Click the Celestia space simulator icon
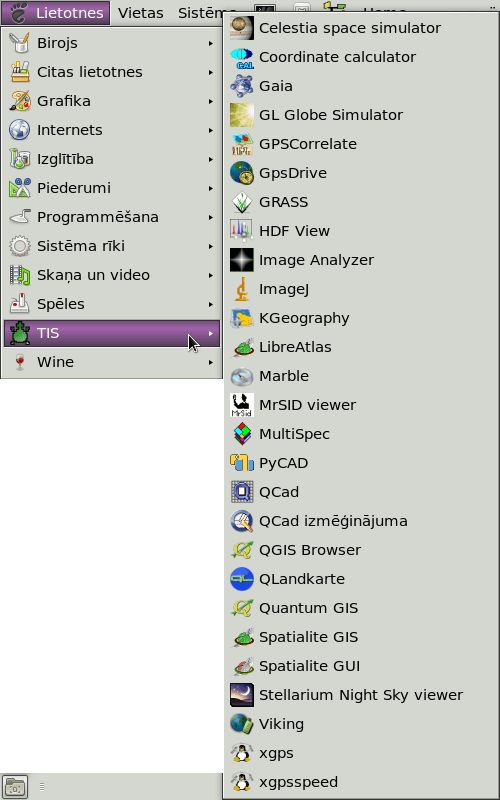 coord(242,28)
